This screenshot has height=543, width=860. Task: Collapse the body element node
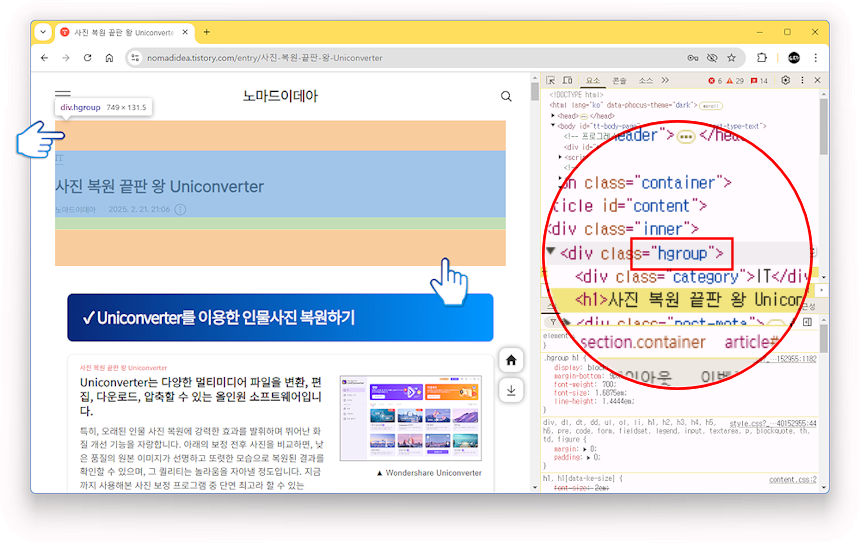(x=553, y=126)
